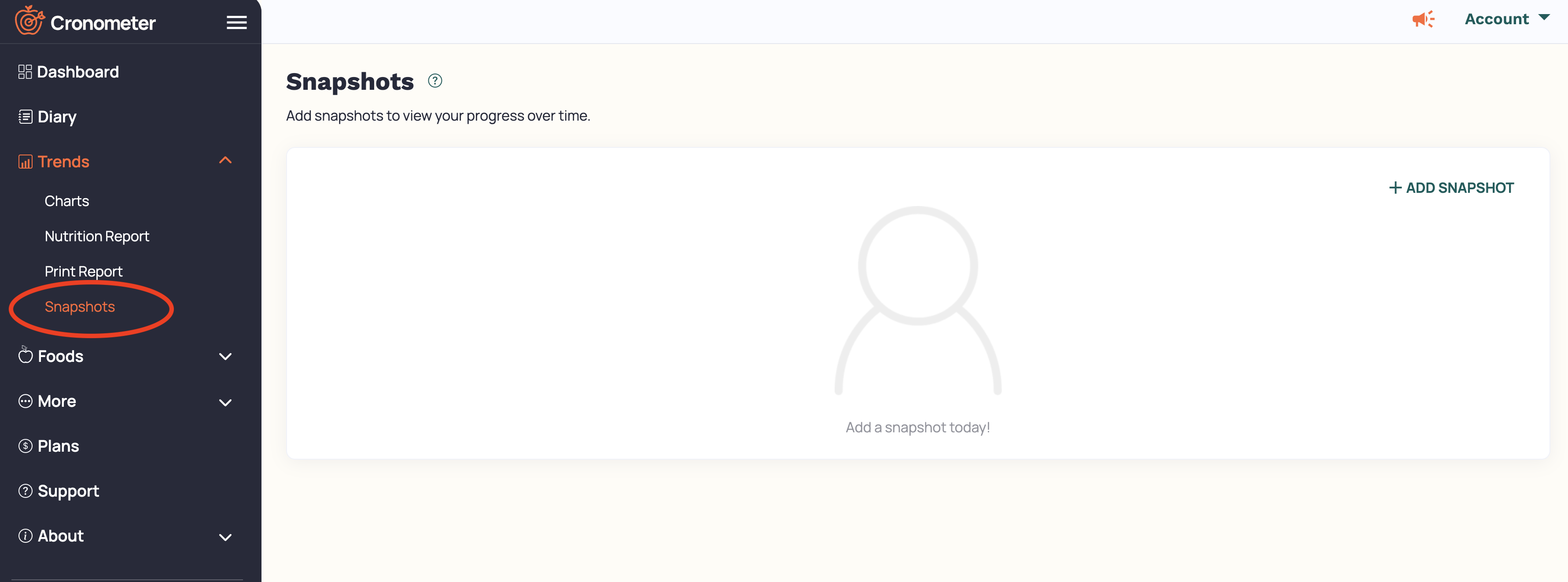1568x582 pixels.
Task: Select the Nutrition Report menu item
Action: (97, 236)
